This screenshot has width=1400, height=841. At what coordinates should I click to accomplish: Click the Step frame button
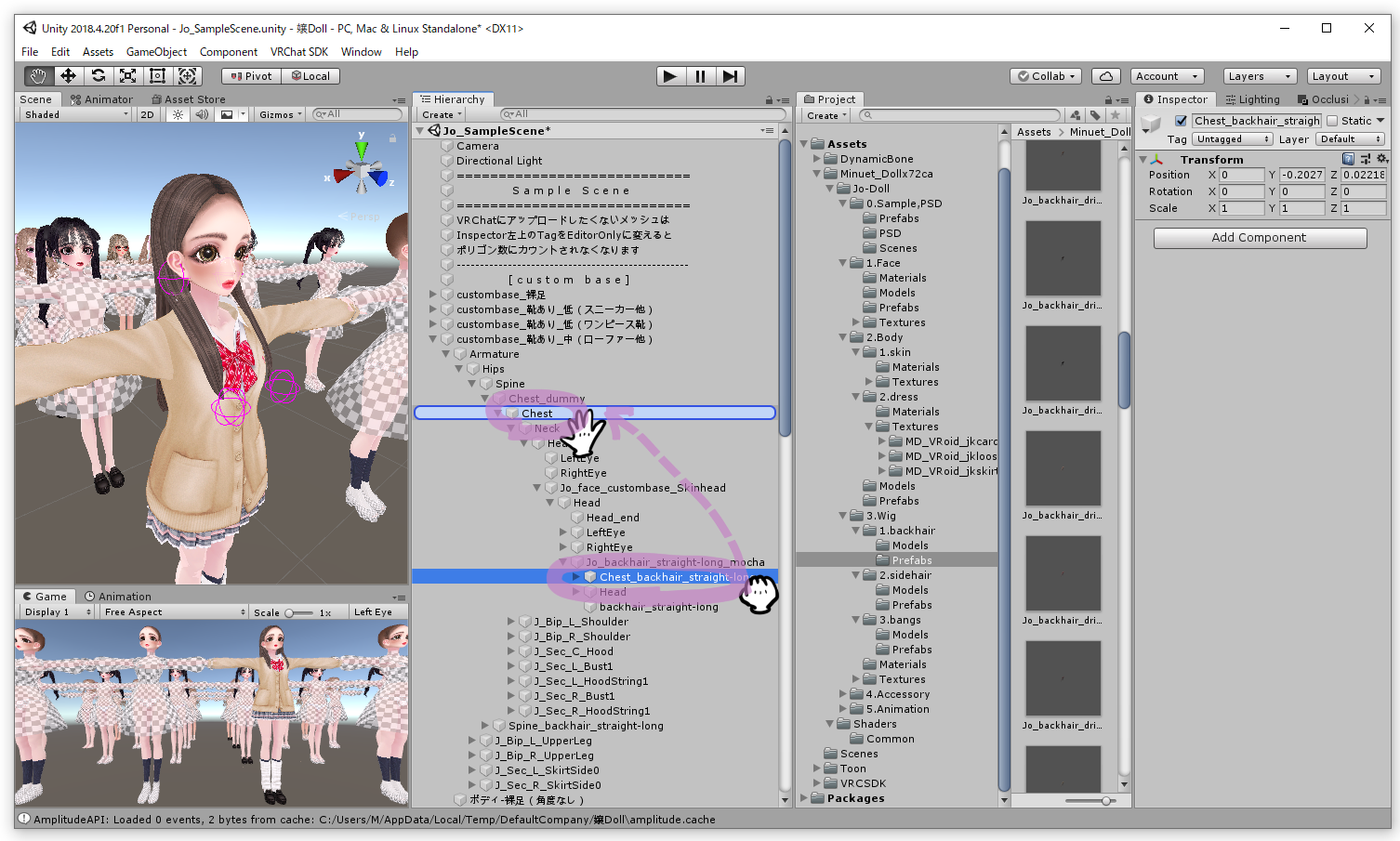(x=731, y=76)
